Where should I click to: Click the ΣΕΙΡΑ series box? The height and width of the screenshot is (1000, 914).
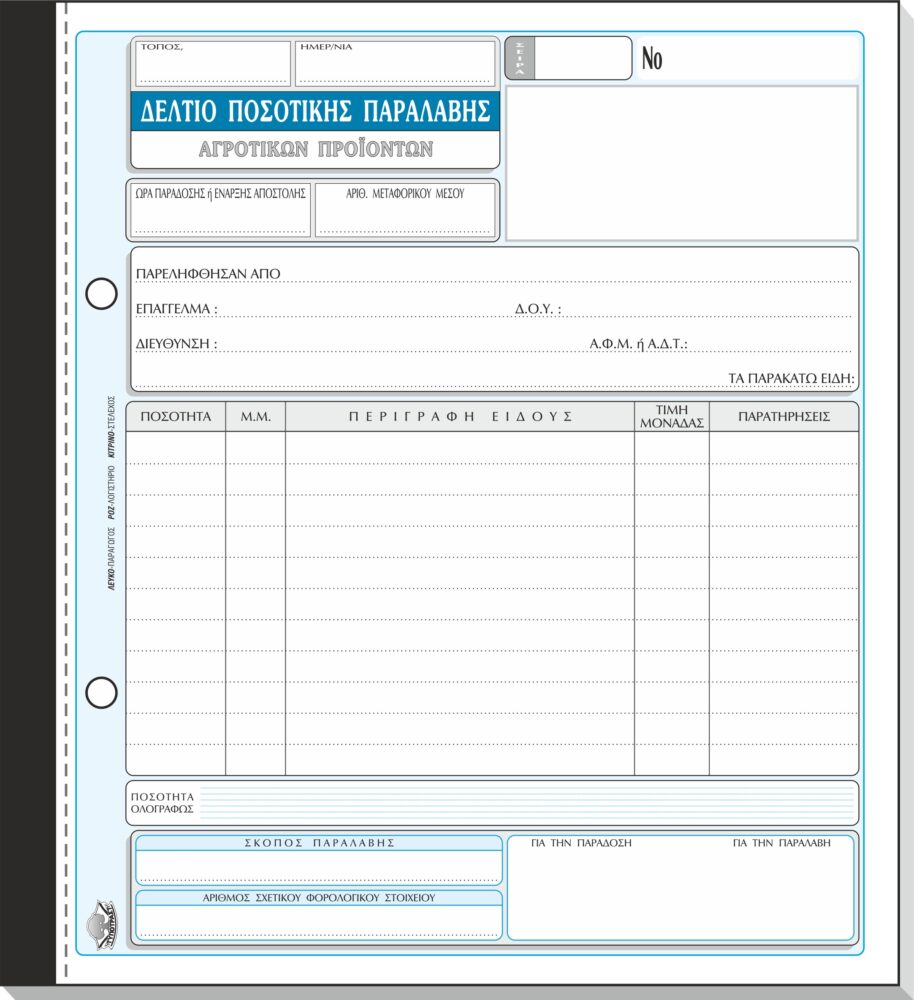tap(568, 58)
